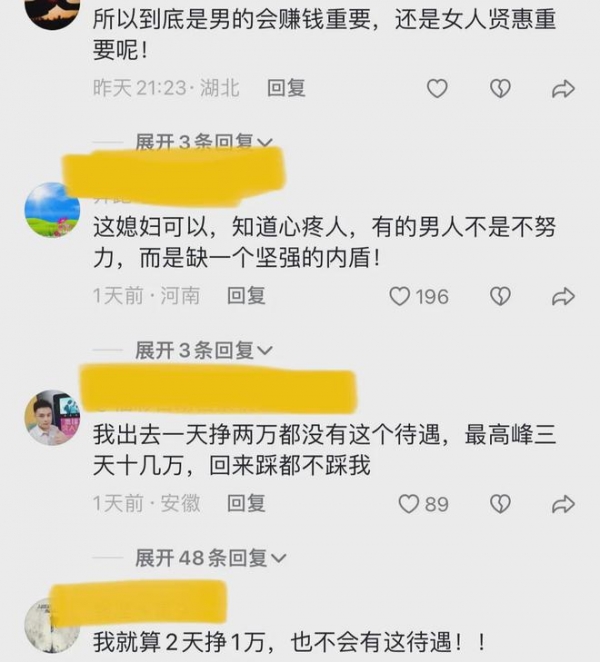Dislike the Anhui comment using the broken heart icon

tap(500, 504)
